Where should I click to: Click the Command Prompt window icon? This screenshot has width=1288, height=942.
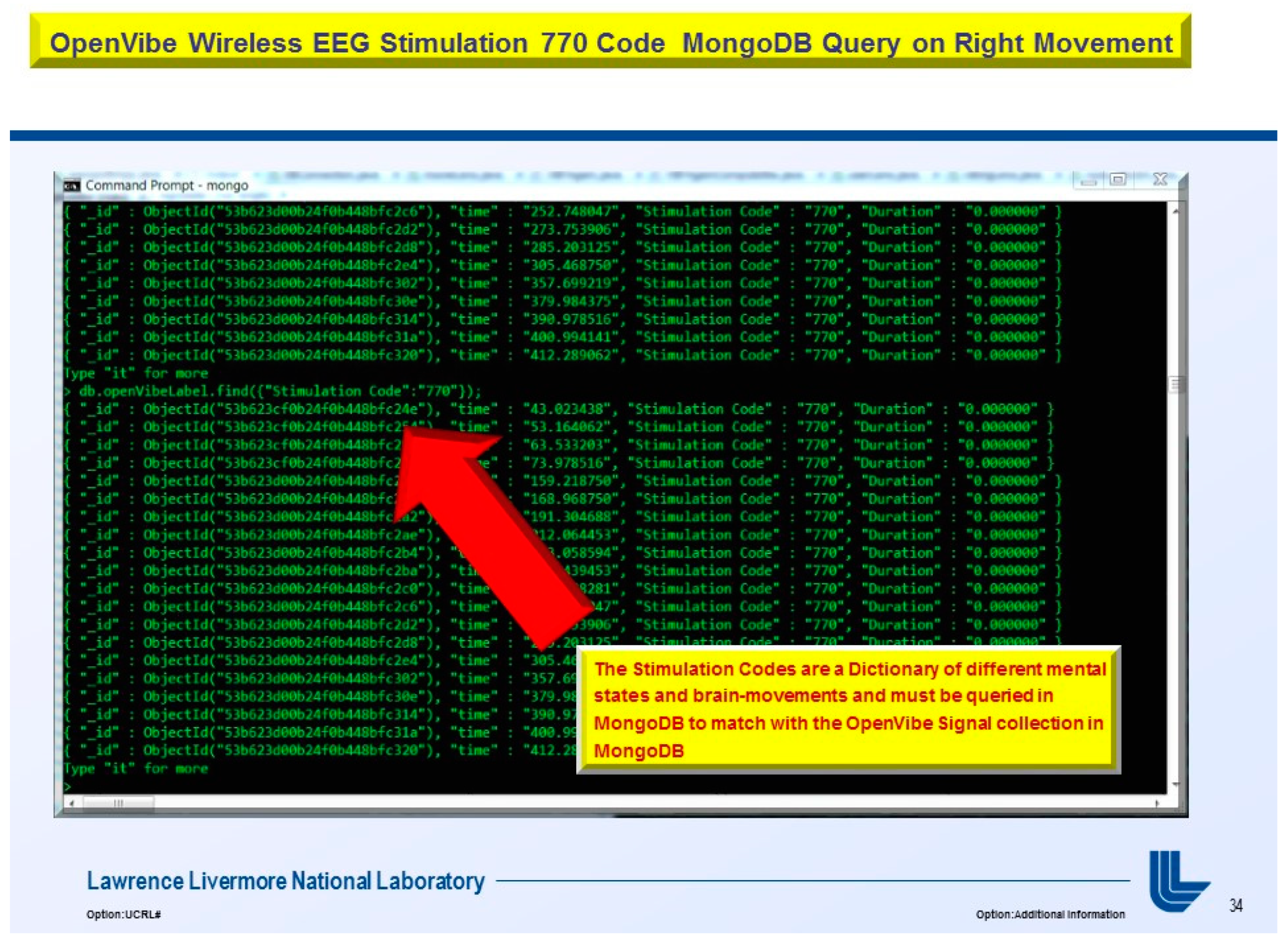point(72,185)
